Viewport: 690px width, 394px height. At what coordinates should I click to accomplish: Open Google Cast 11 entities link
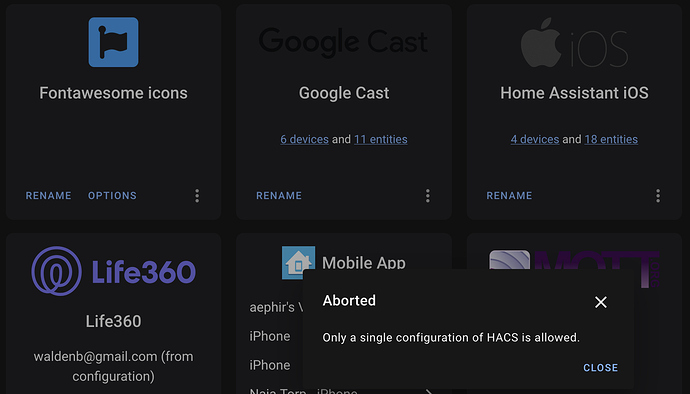tap(381, 139)
